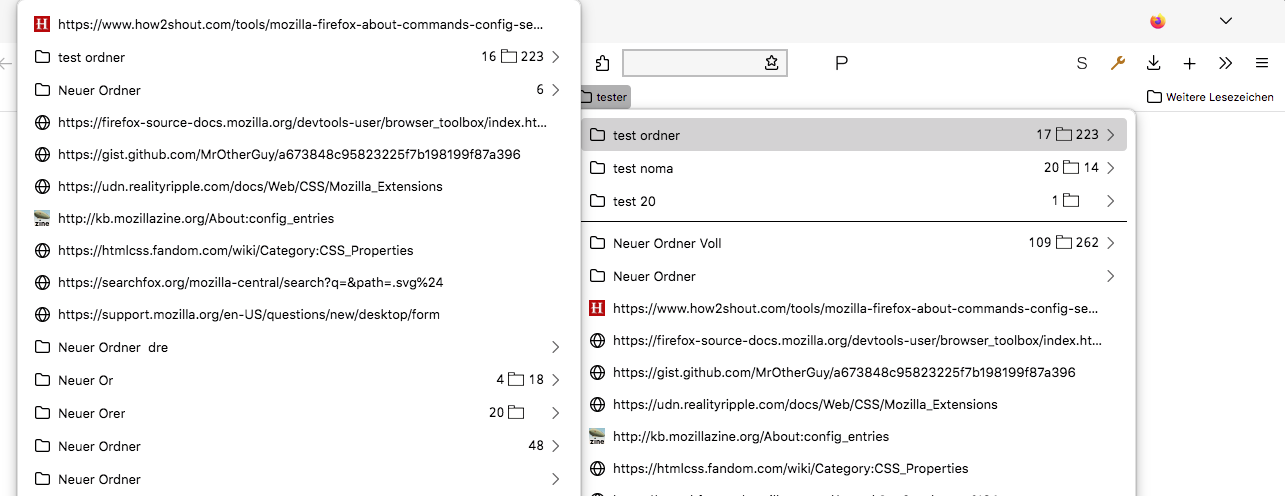Open the list all tabs dropdown arrow

[x=1225, y=21]
